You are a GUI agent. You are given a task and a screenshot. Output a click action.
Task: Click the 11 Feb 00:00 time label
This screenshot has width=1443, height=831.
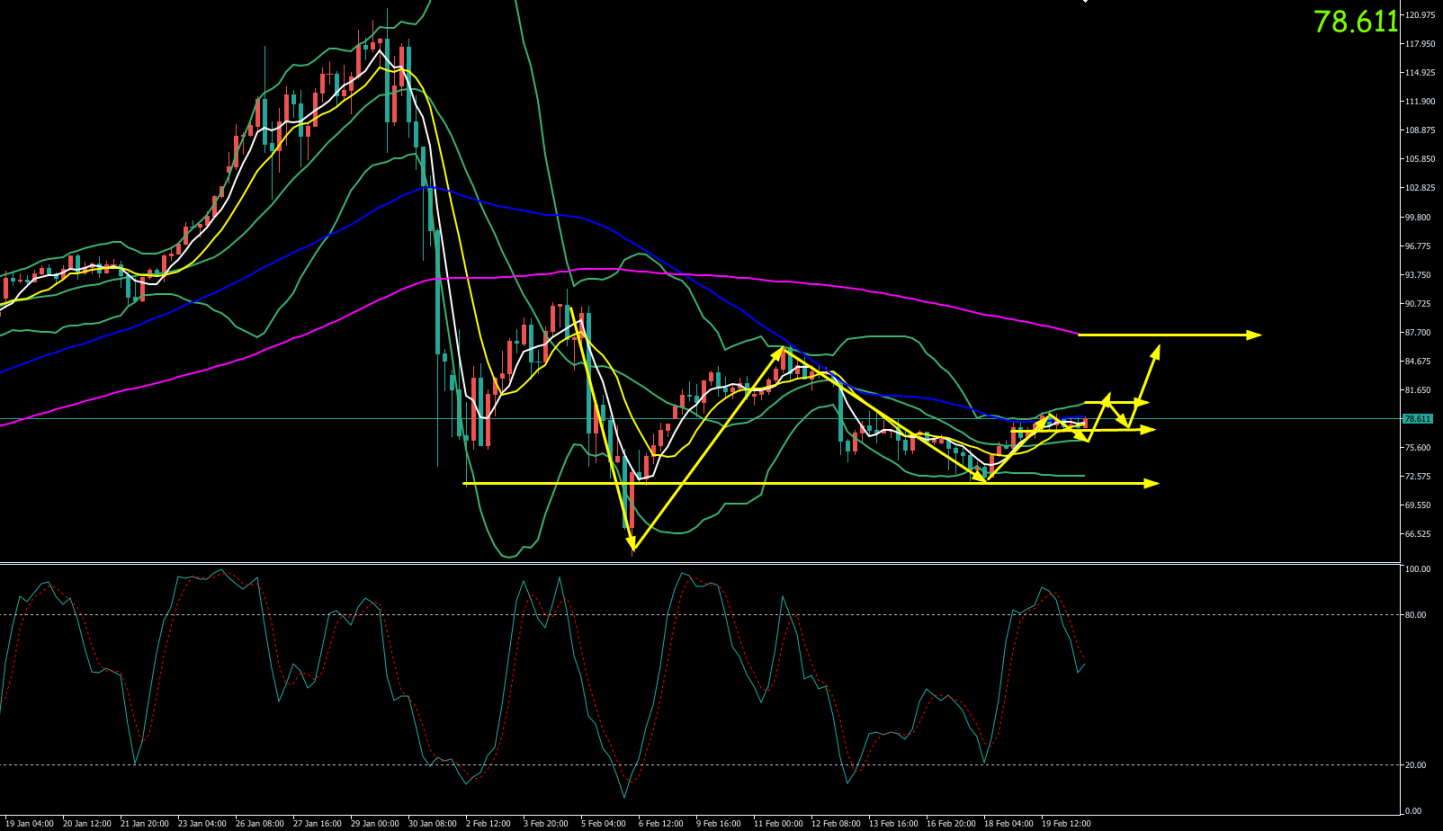coord(777,824)
